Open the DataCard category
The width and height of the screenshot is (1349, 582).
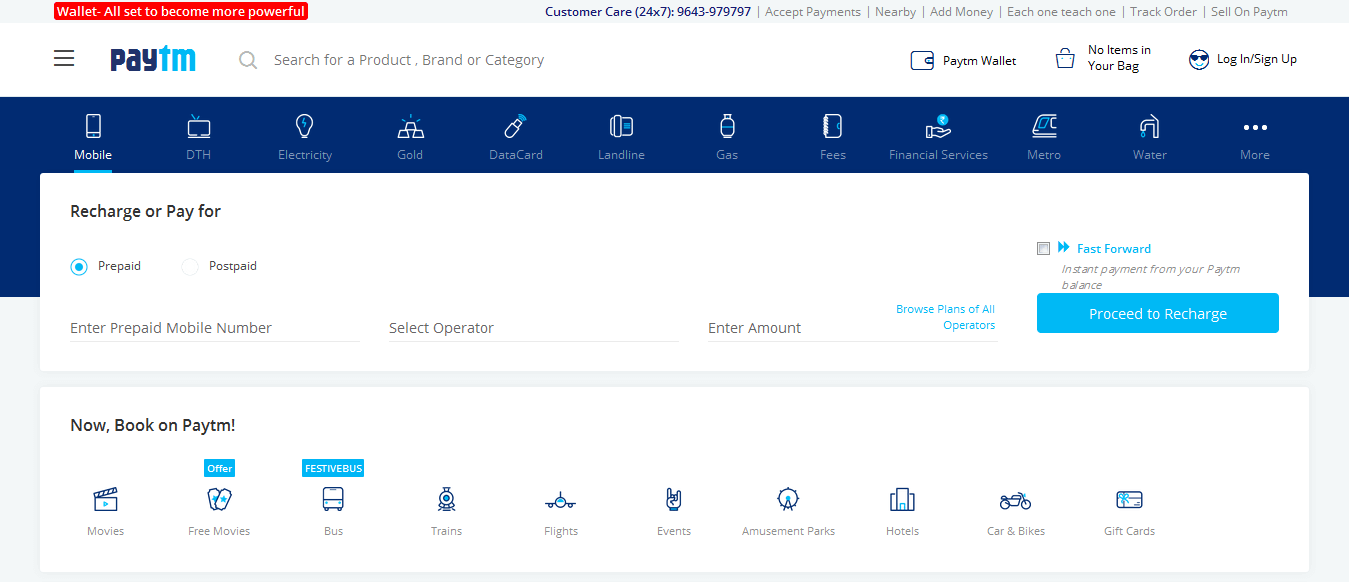515,138
